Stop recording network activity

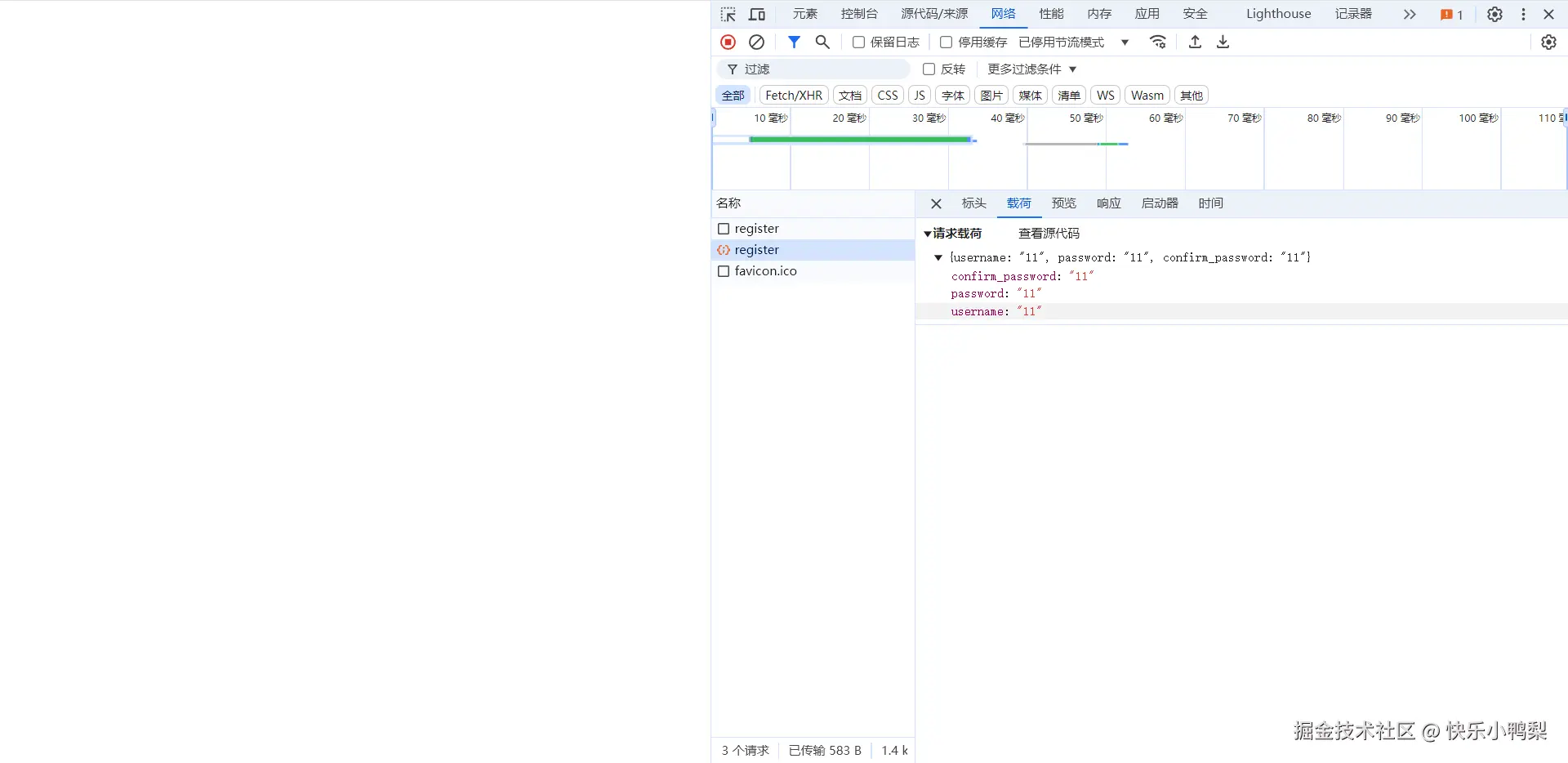pos(728,42)
